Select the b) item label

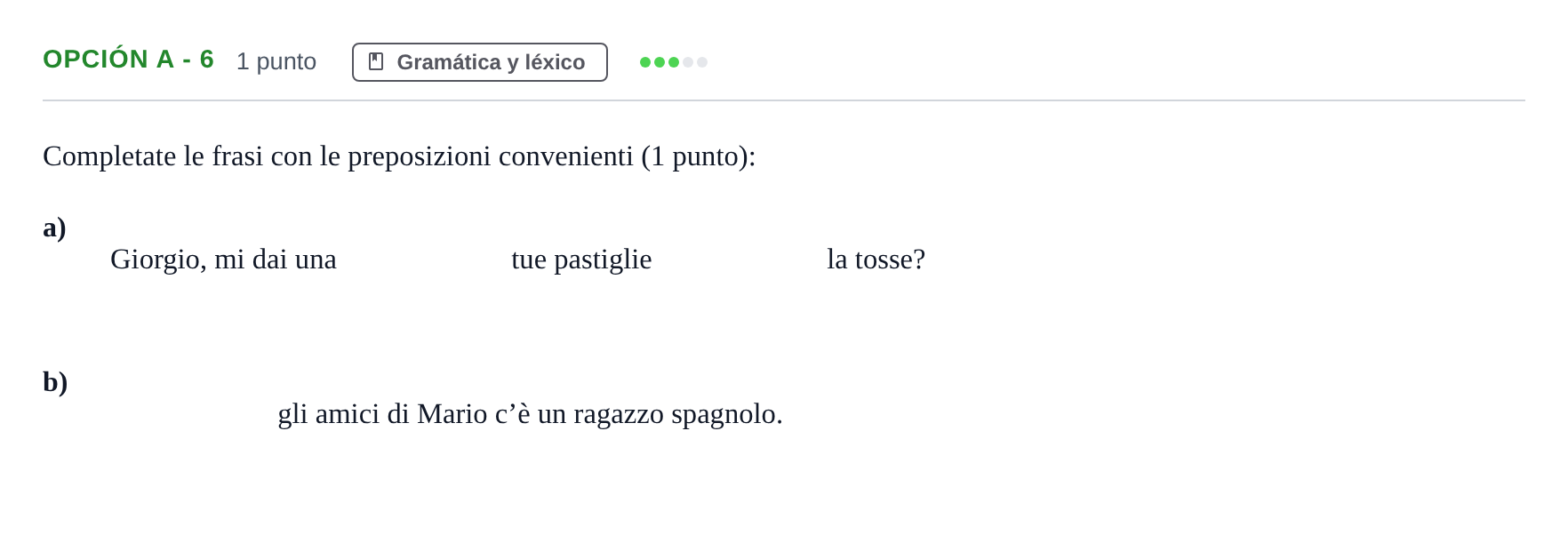pyautogui.click(x=55, y=382)
